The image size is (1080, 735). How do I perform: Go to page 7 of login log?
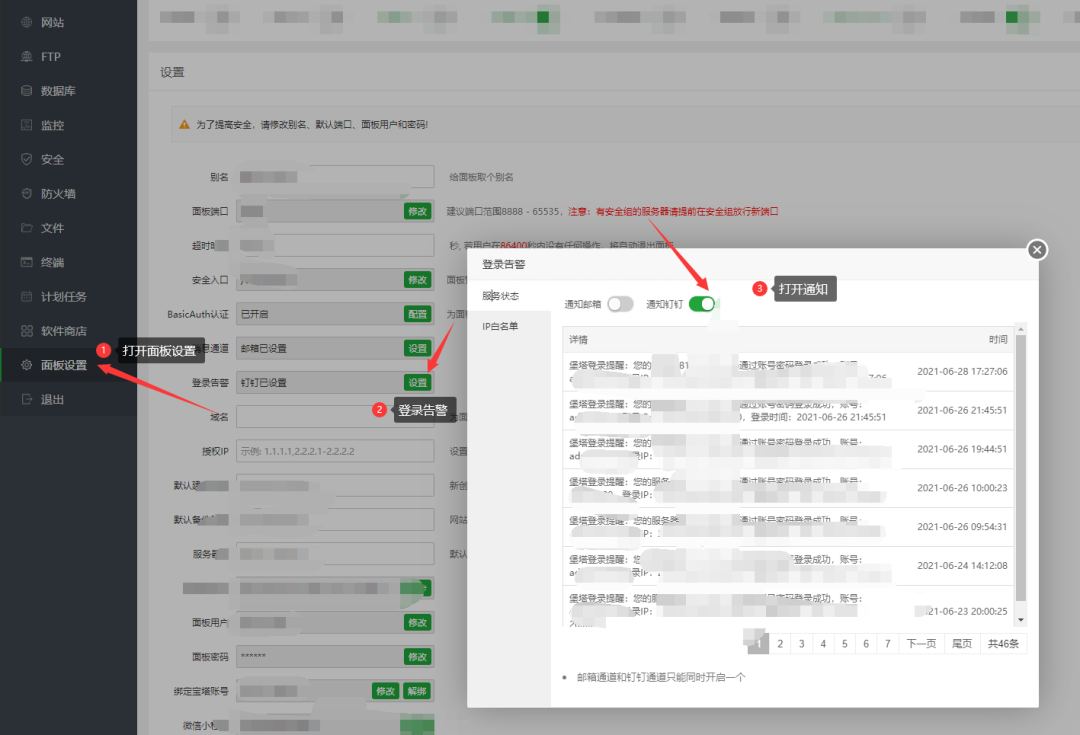888,643
